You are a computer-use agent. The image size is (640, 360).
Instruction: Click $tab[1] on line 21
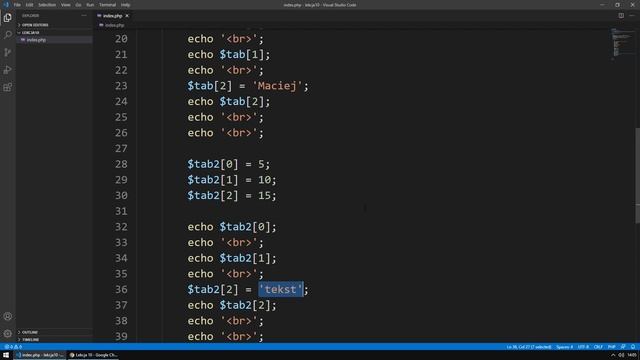[x=242, y=55]
